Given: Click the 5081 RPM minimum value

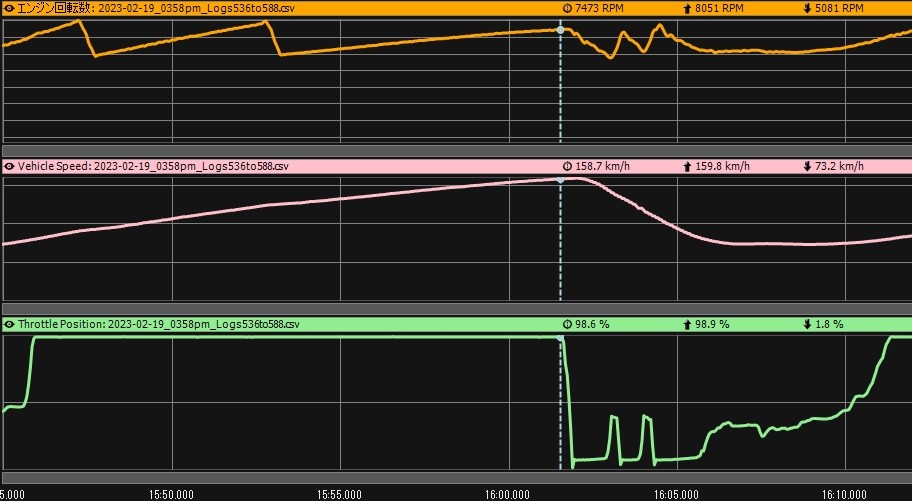Looking at the screenshot, I should tap(839, 8).
